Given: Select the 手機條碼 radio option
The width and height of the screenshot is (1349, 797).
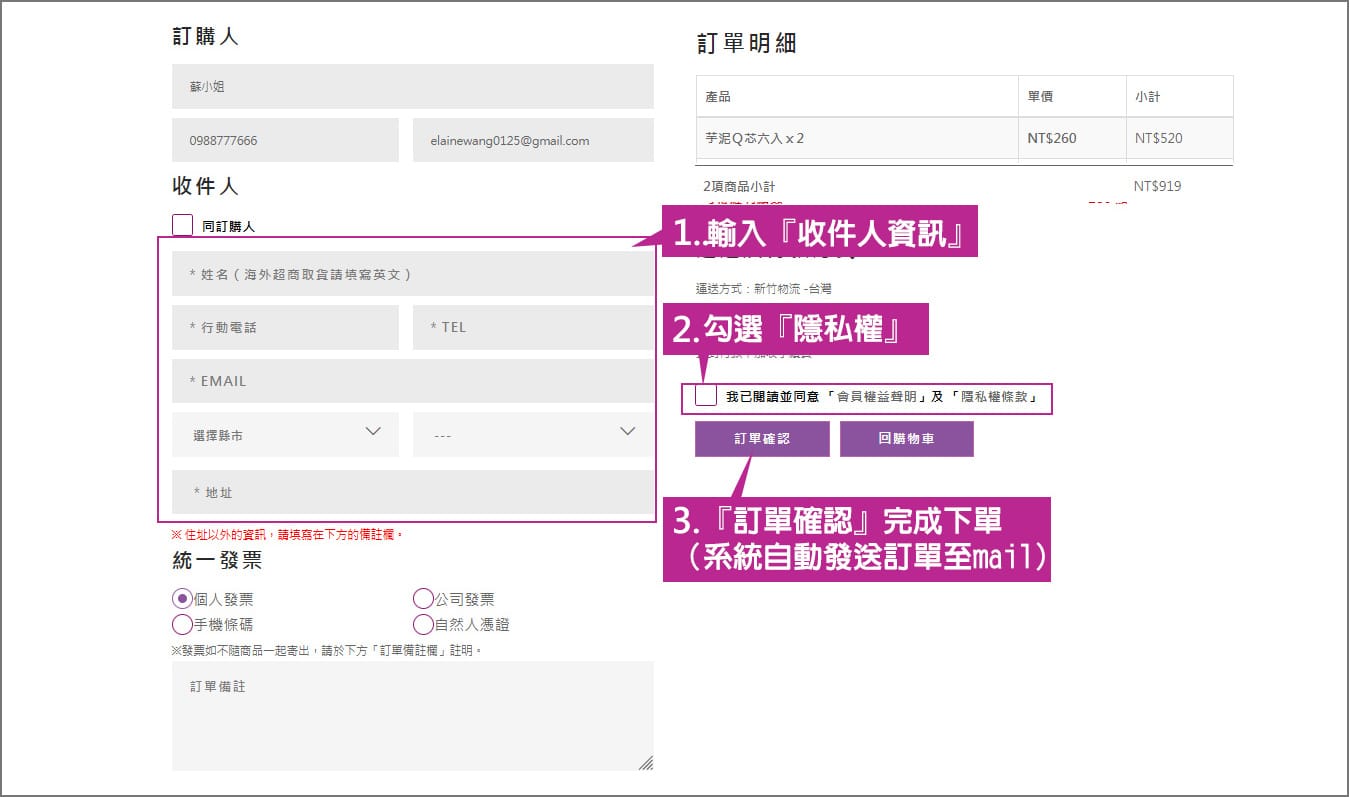Looking at the screenshot, I should (x=182, y=624).
